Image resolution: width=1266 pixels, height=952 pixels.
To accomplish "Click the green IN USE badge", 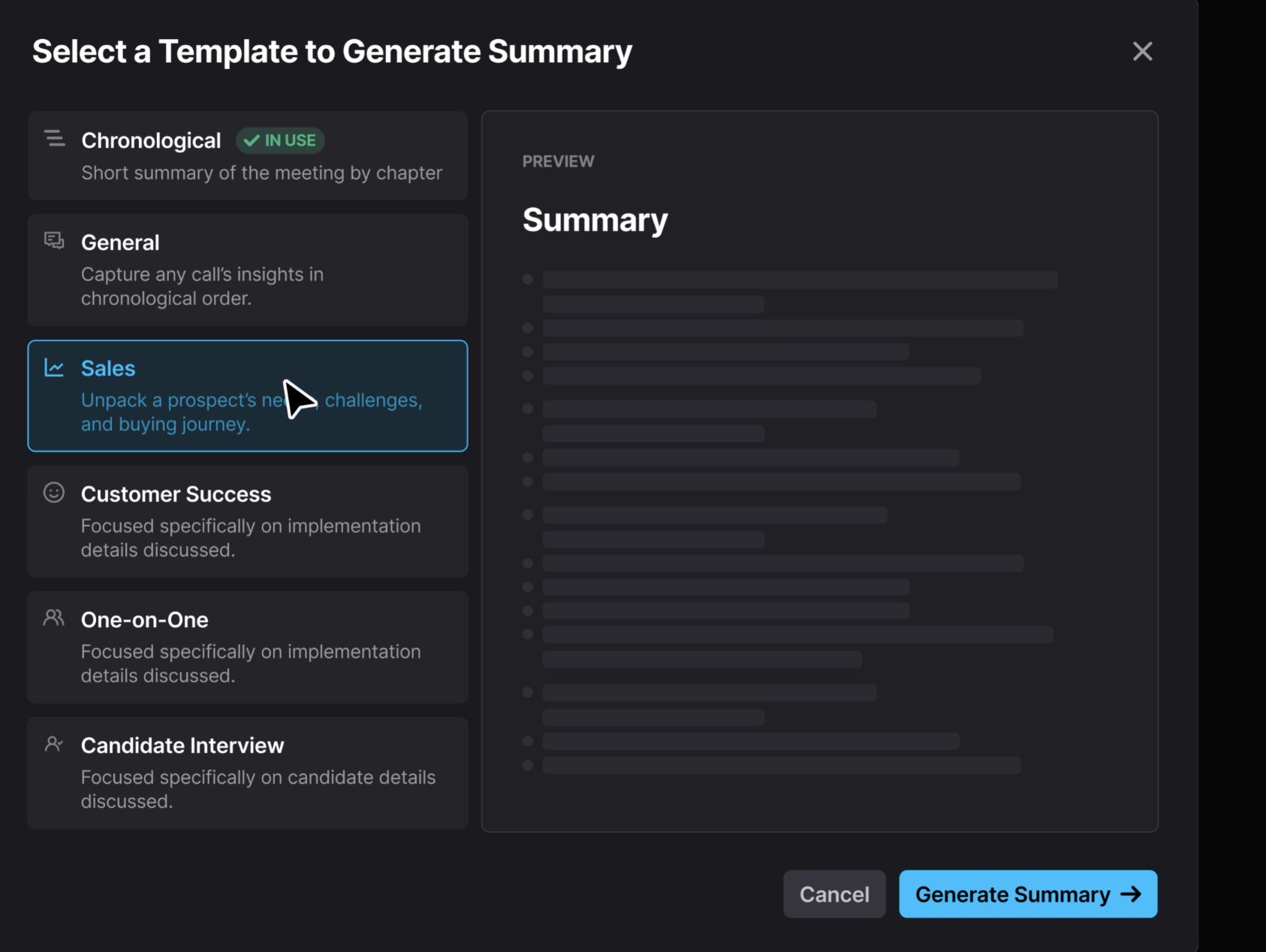I will 280,140.
